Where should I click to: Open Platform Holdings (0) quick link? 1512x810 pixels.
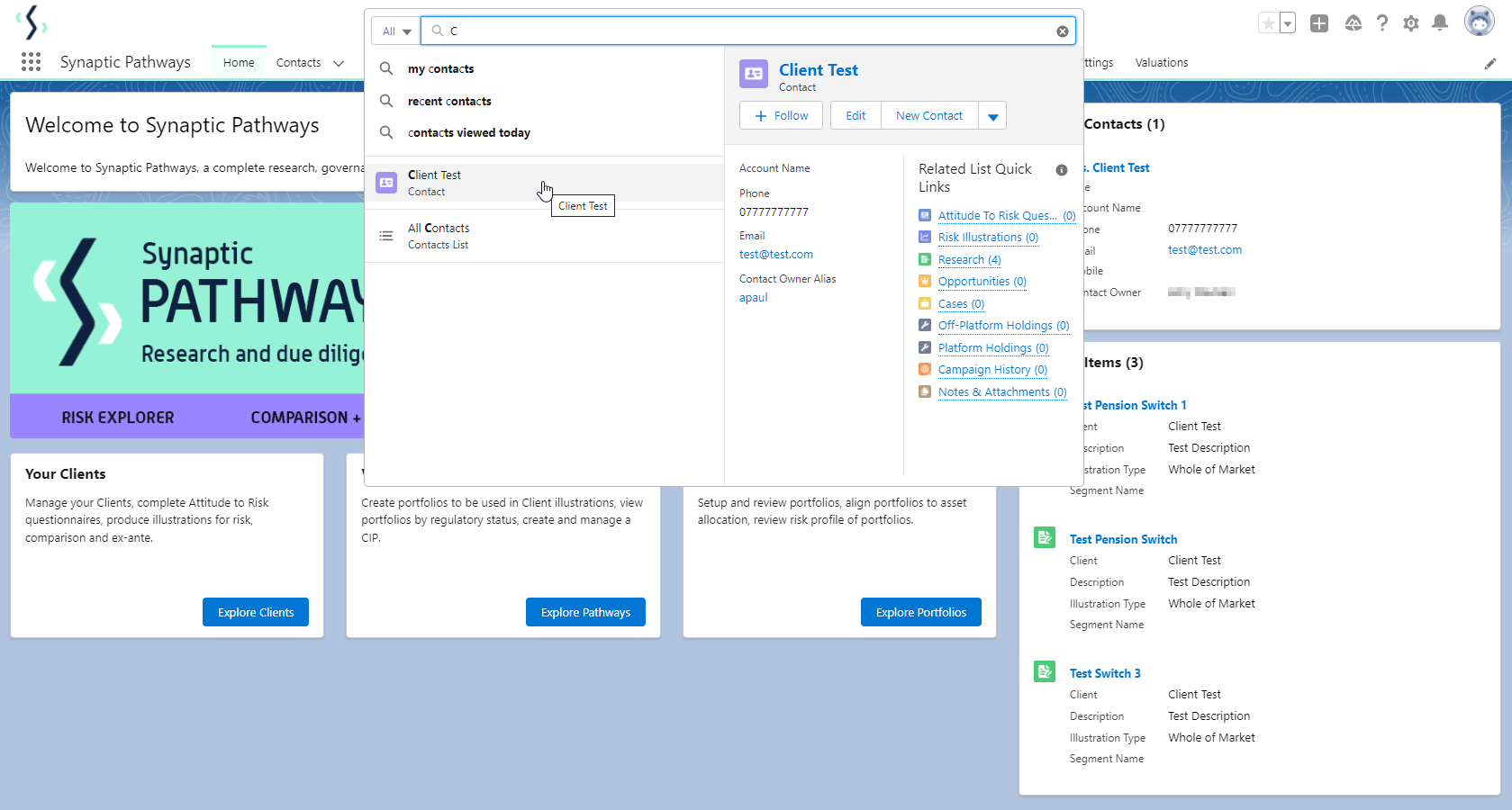pos(993,348)
